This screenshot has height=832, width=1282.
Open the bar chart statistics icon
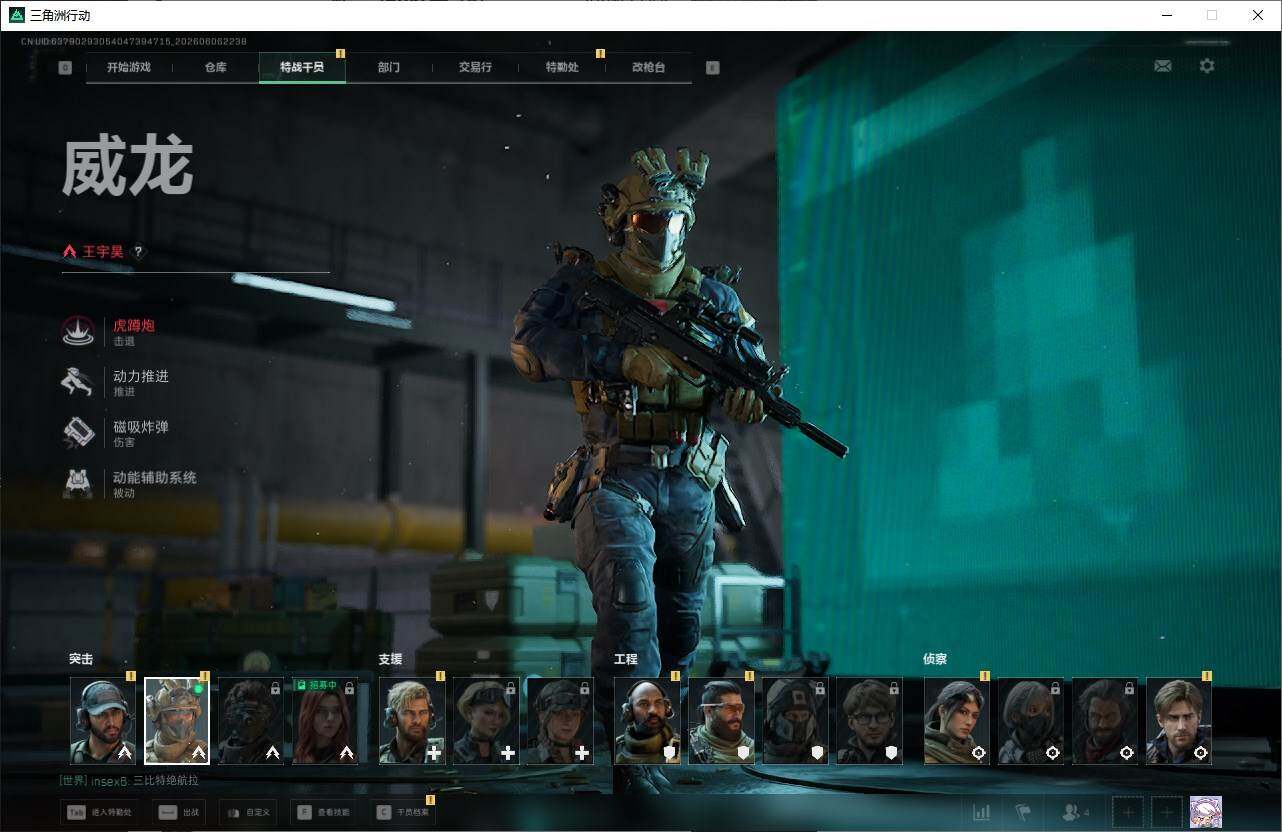(x=982, y=812)
